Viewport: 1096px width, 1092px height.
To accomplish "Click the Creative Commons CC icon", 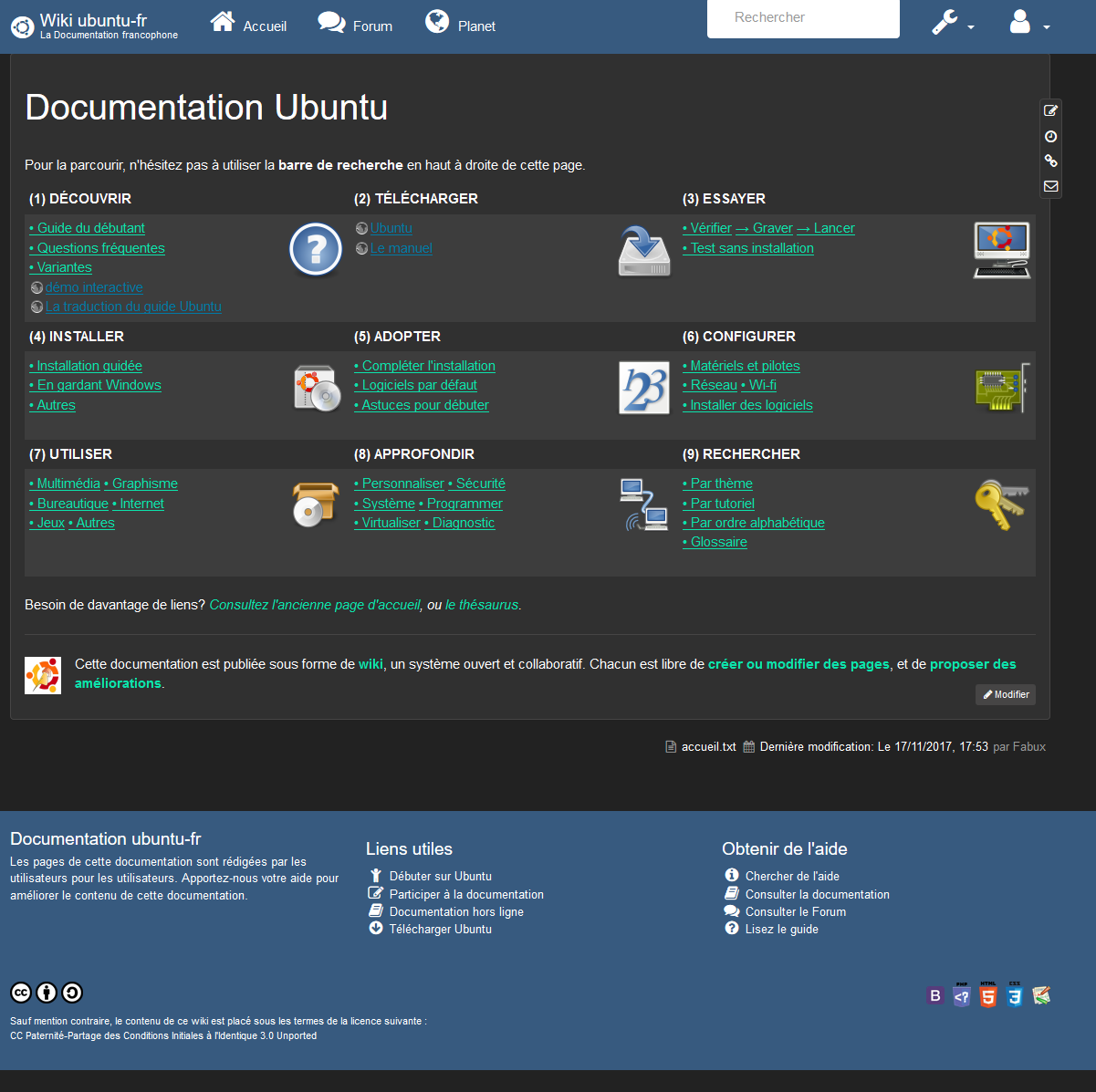I will pyautogui.click(x=20, y=993).
